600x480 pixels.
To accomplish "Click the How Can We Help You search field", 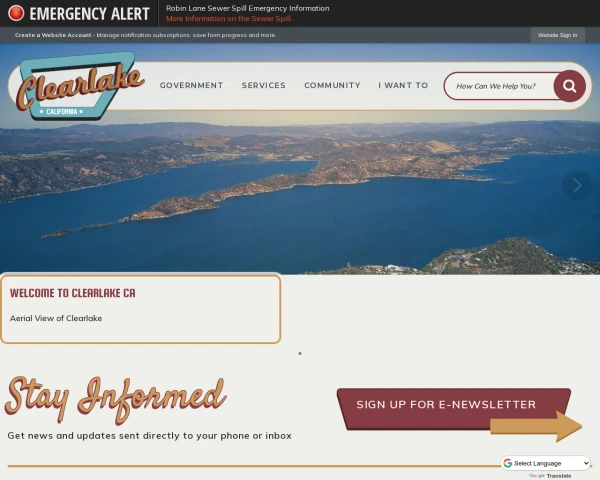I will tap(499, 86).
